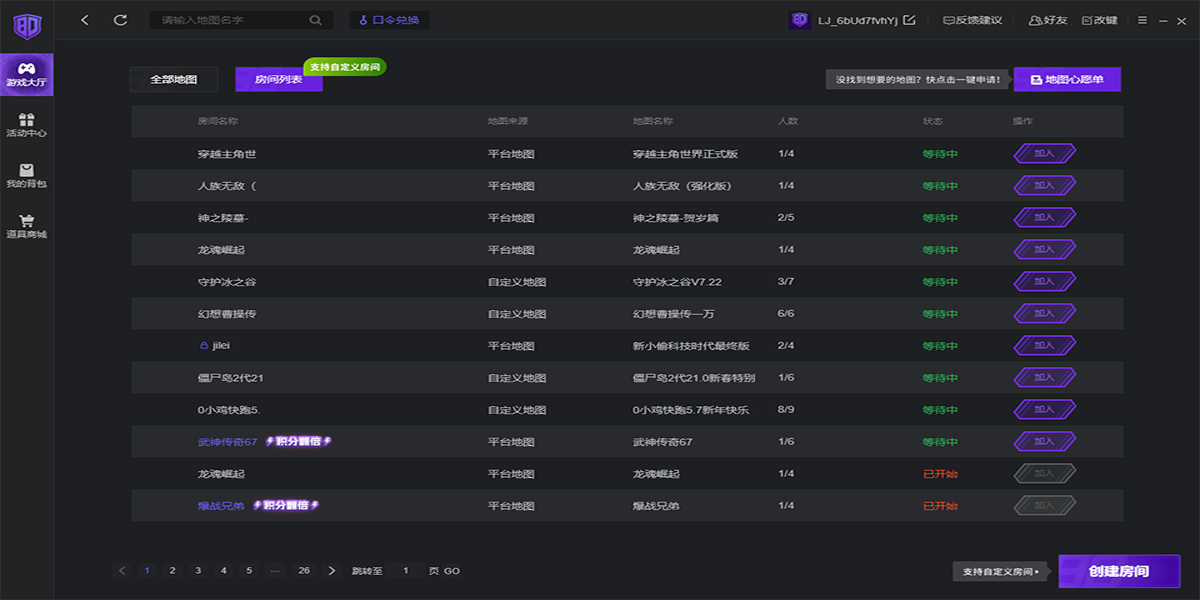The image size is (1200, 600).
Task: Click the map name search field
Action: click(230, 20)
